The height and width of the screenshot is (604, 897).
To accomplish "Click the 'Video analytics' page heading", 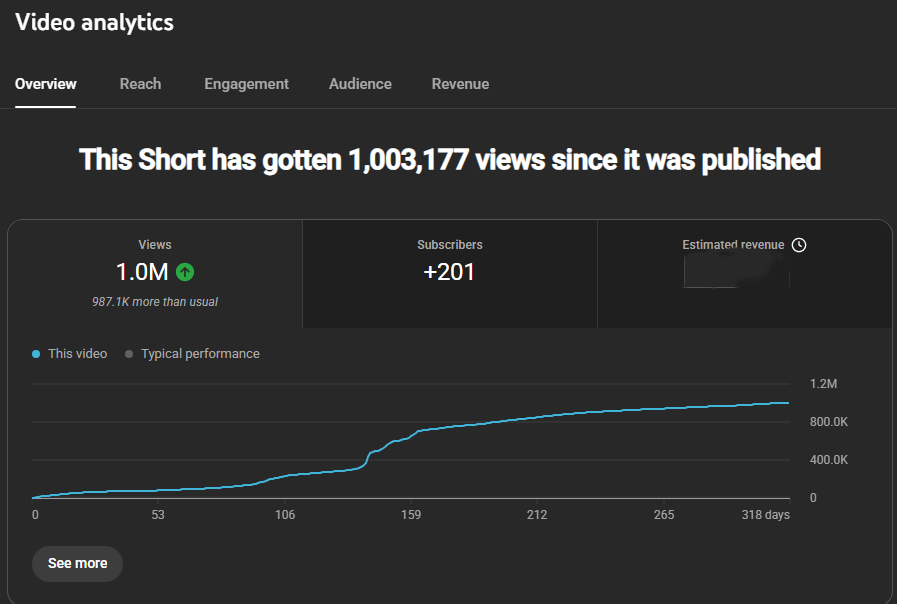I will [x=94, y=22].
